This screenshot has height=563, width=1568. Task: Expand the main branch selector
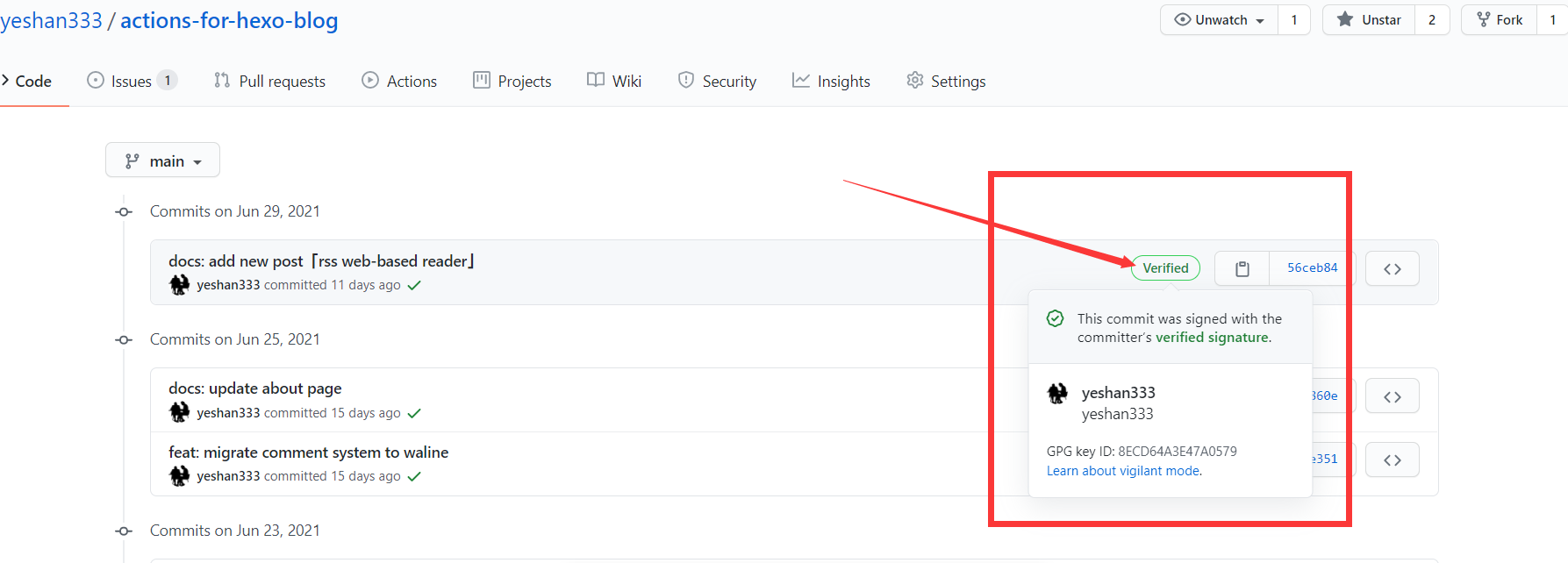[162, 160]
